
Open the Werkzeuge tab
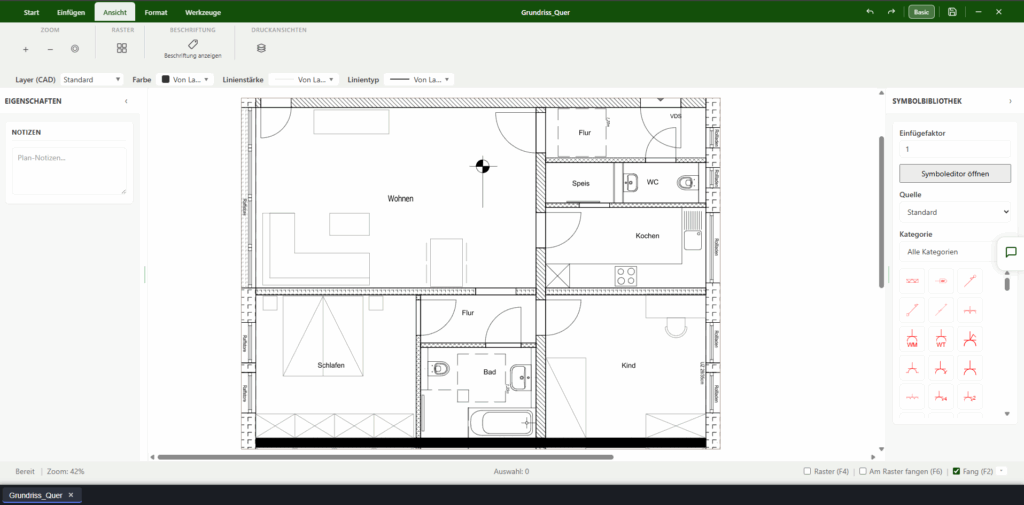(x=203, y=12)
